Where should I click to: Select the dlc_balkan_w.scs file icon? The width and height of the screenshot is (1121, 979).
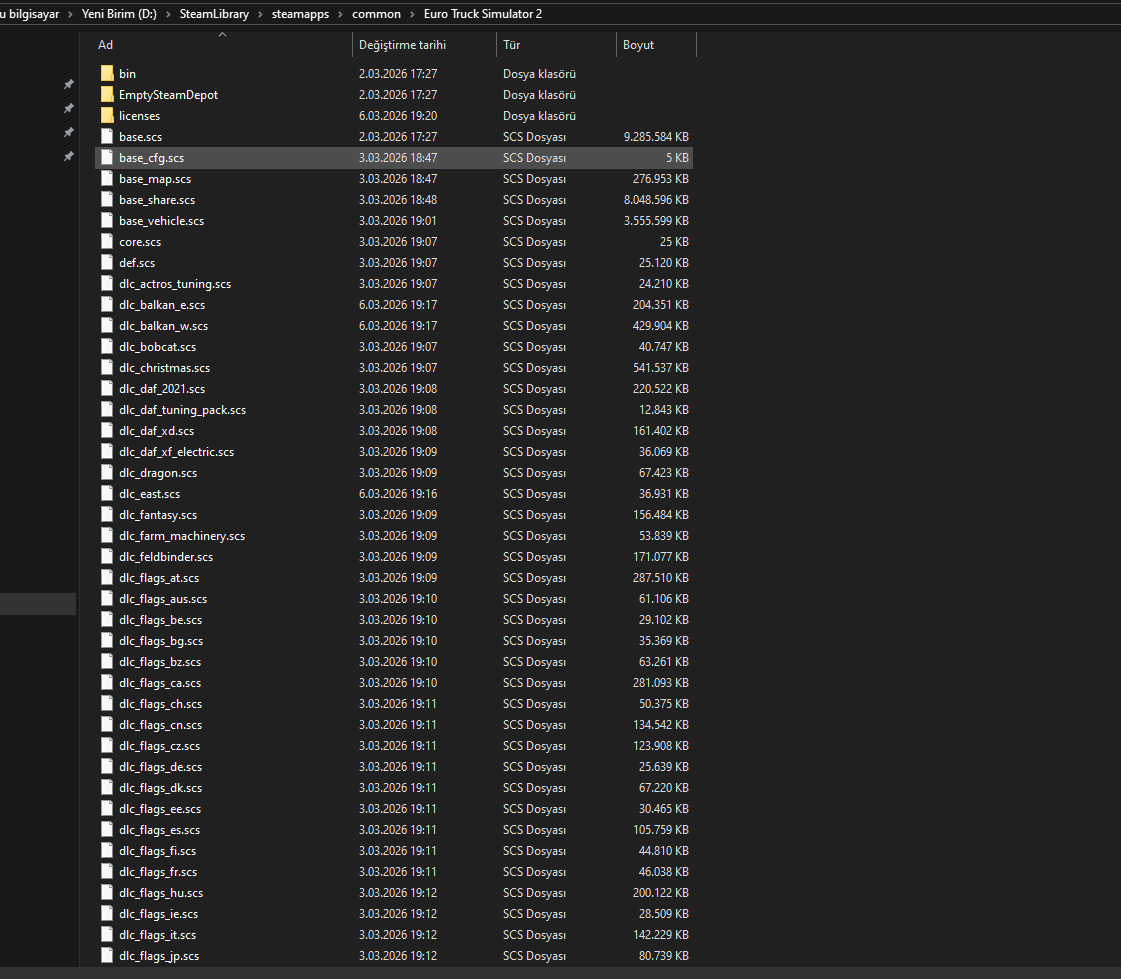pyautogui.click(x=107, y=325)
